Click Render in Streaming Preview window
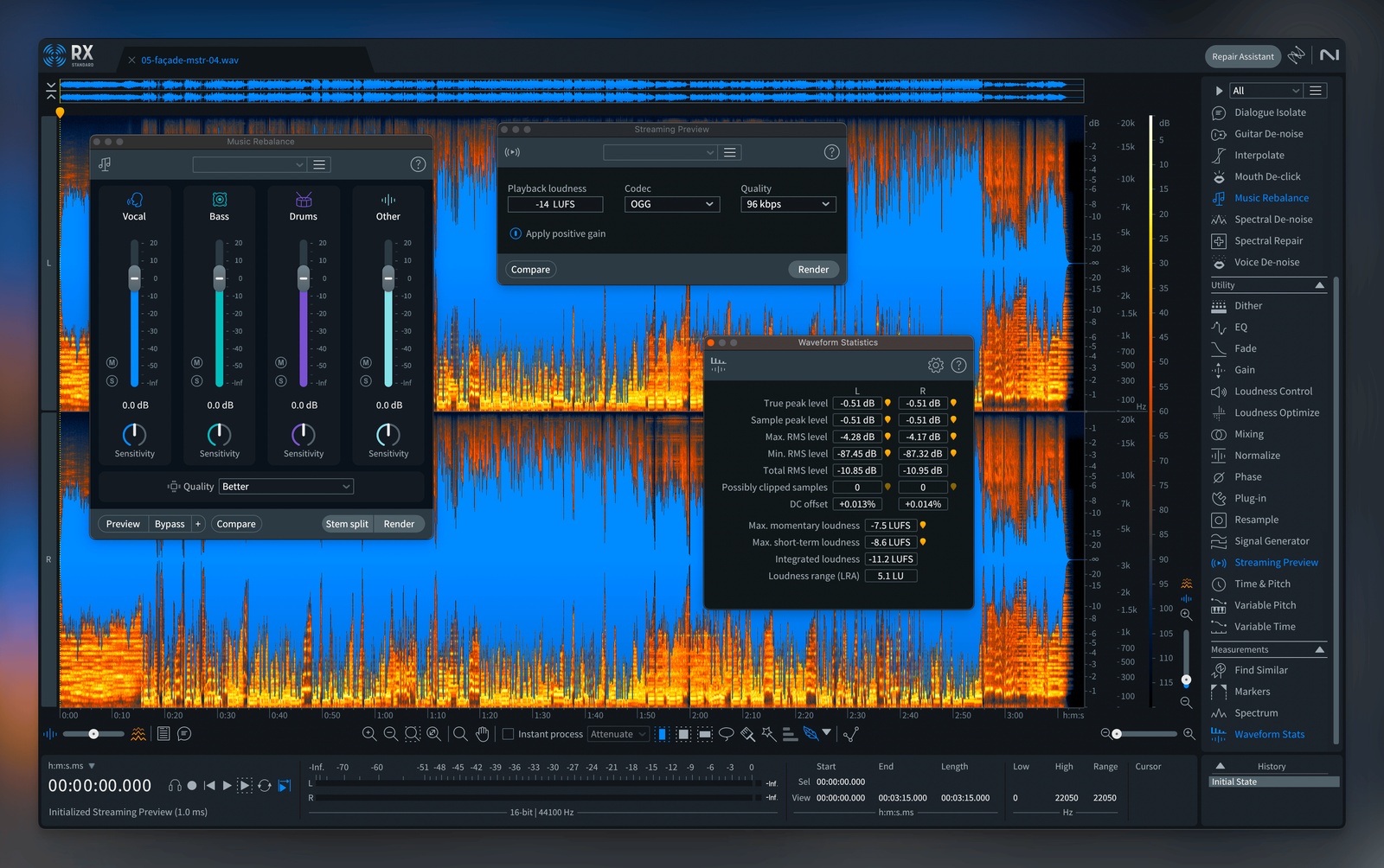Screen dimensions: 1384x868 point(813,270)
